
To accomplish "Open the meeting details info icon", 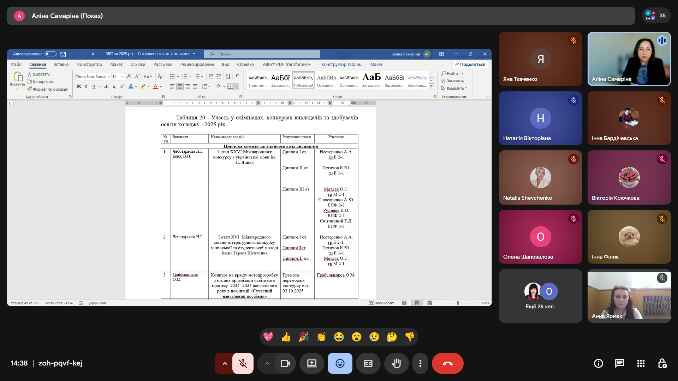I will tap(598, 364).
